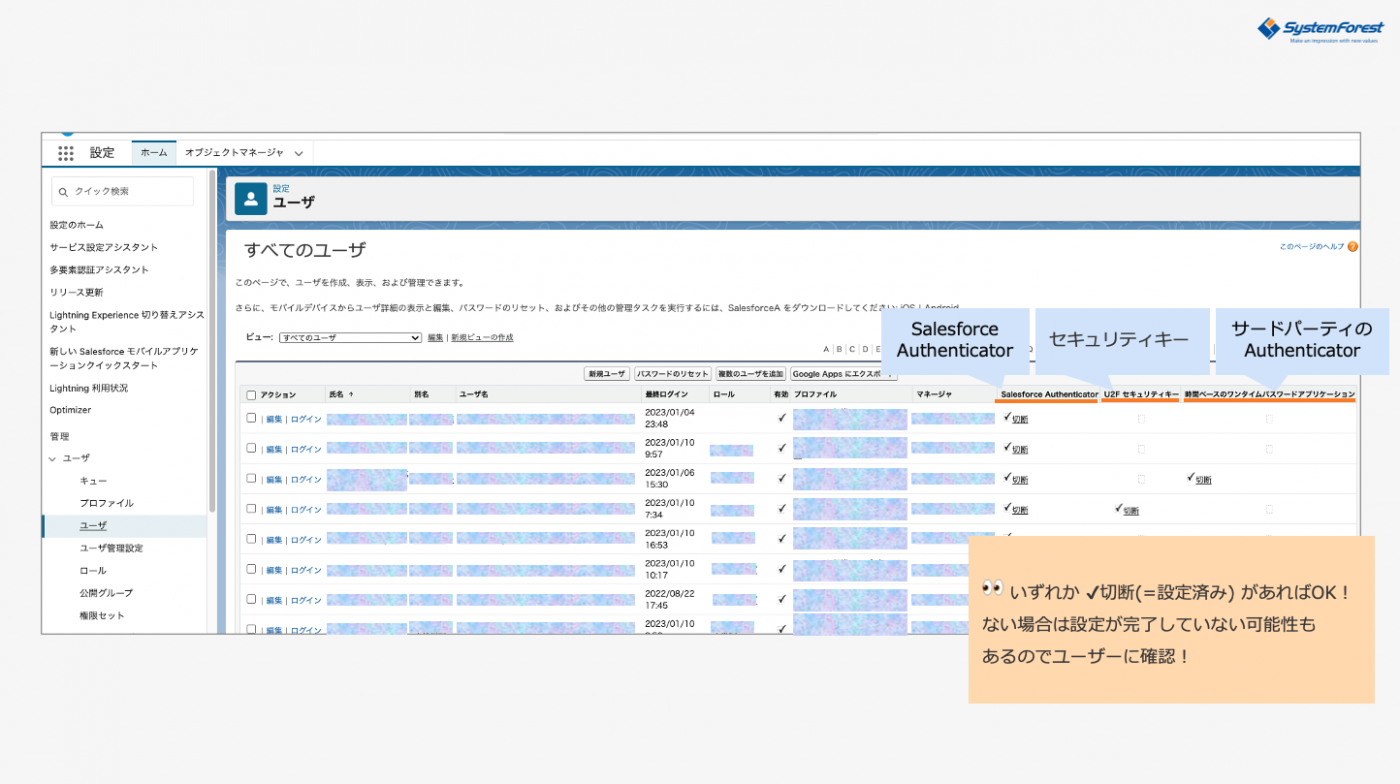Open the App Launcher dots grid

point(66,153)
